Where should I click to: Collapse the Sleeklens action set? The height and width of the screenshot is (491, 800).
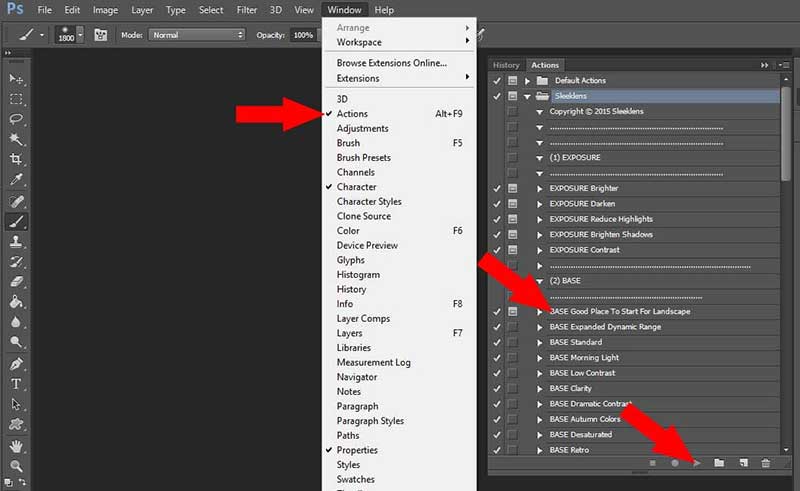coord(528,96)
